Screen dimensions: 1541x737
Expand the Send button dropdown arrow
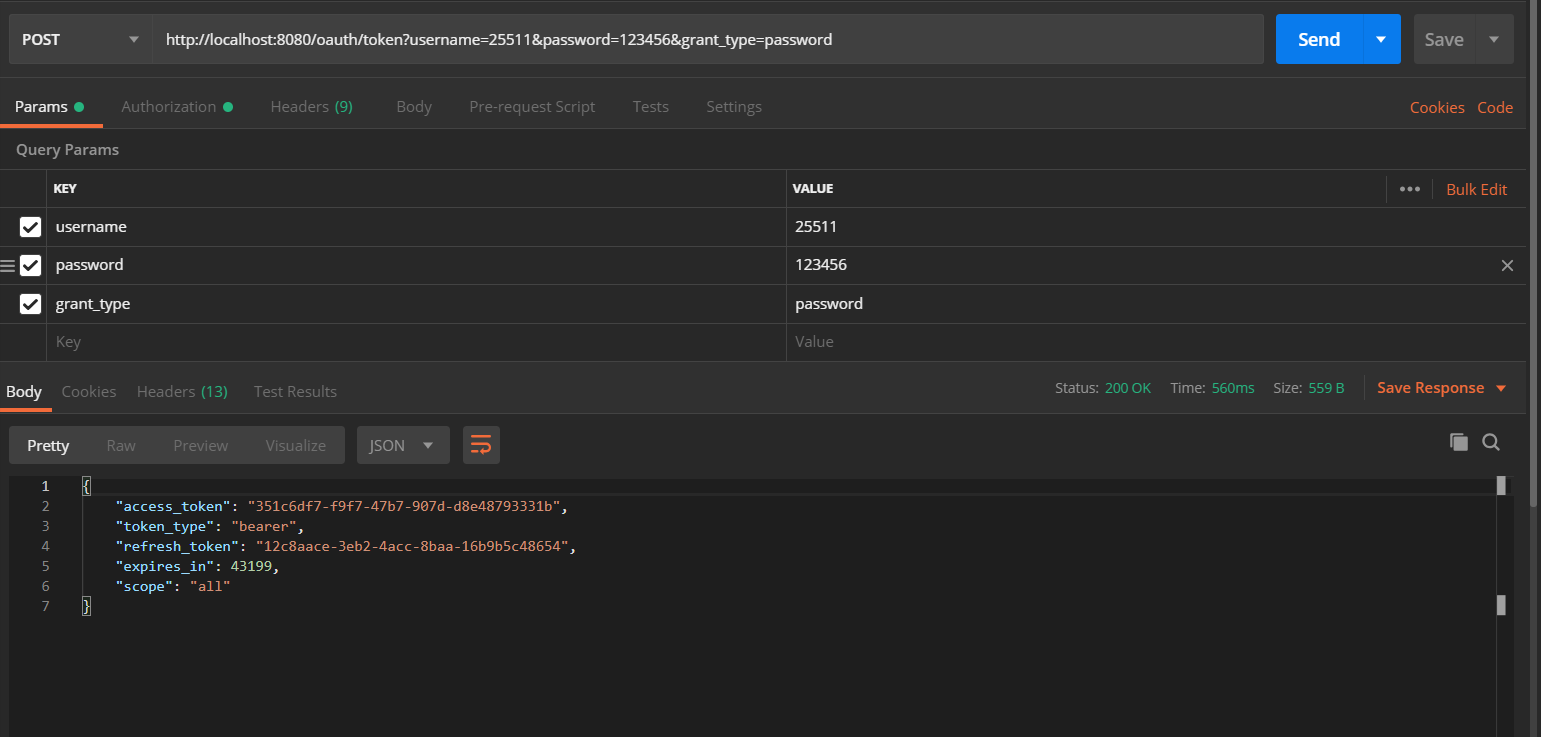1381,40
